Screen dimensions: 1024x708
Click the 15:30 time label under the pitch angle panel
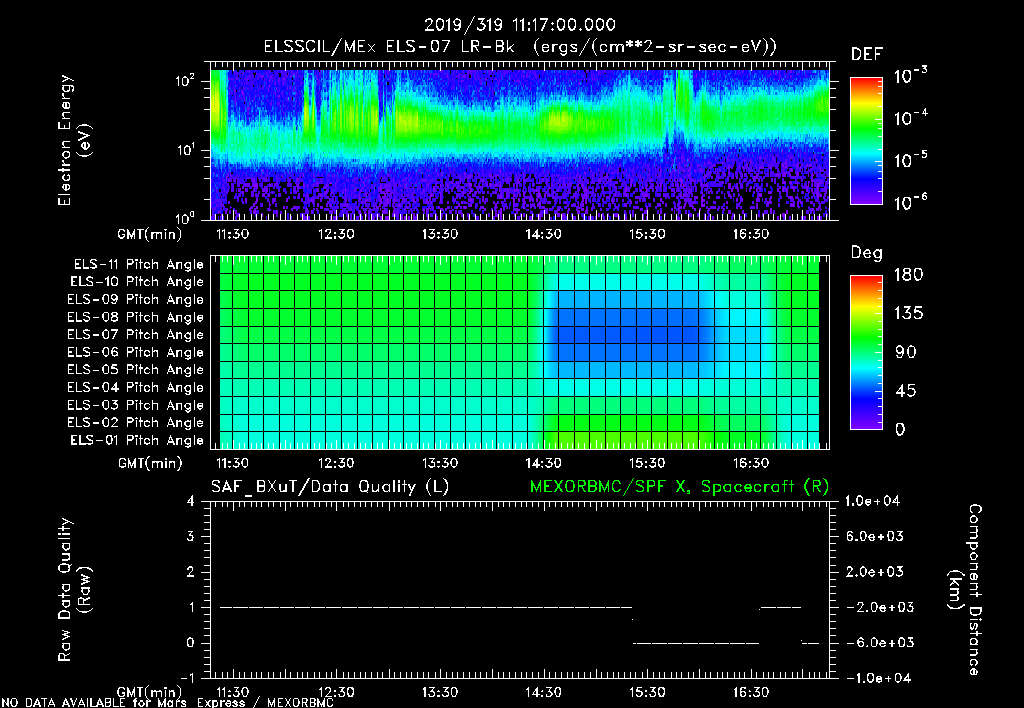[647, 463]
